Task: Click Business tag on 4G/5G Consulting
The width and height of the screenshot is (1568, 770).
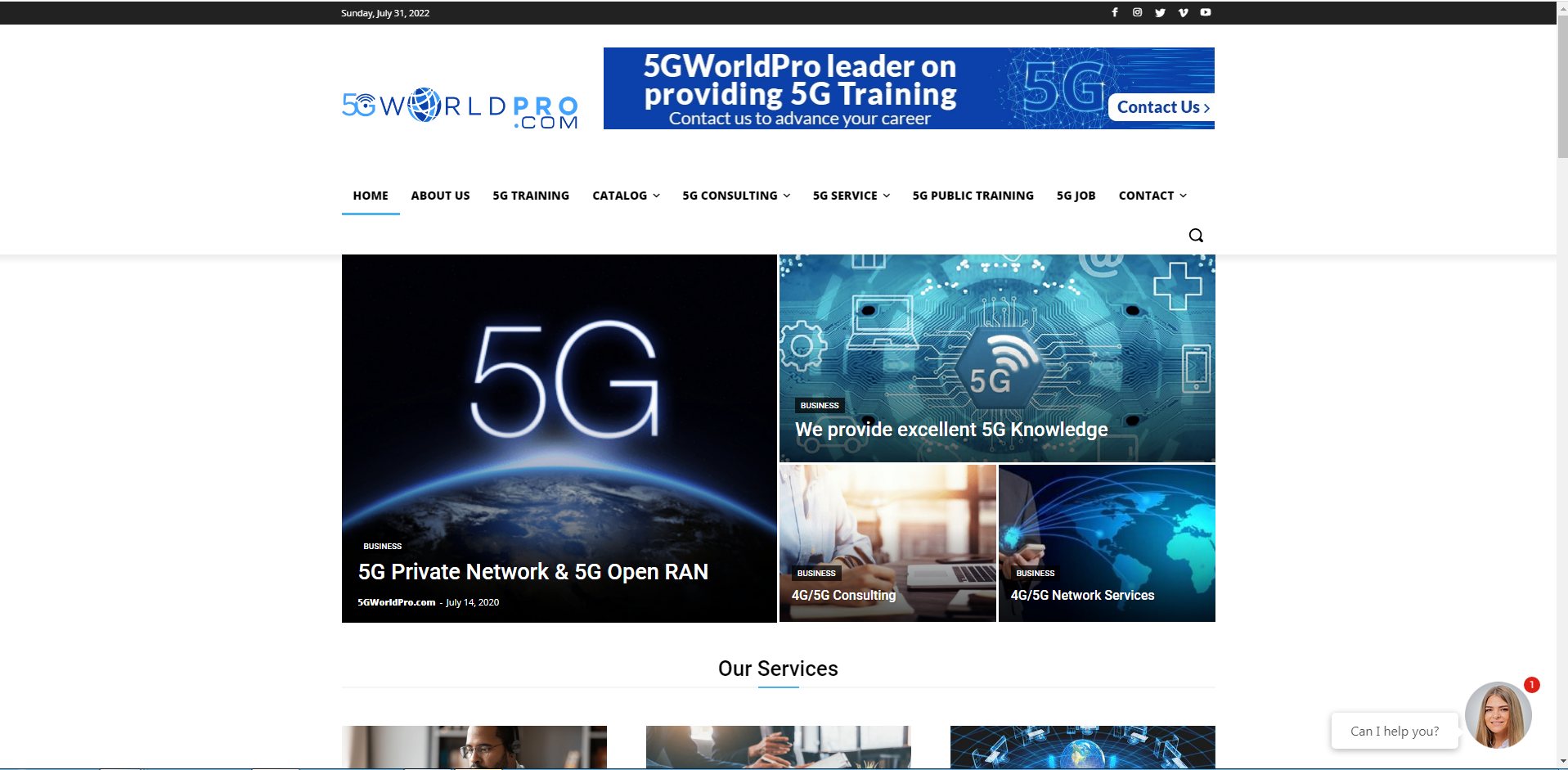Action: coord(816,573)
